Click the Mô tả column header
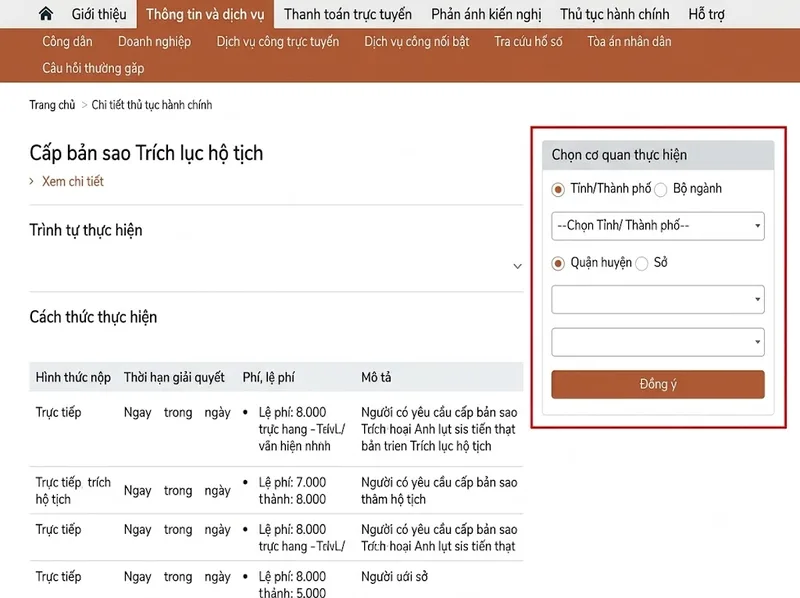 [376, 377]
